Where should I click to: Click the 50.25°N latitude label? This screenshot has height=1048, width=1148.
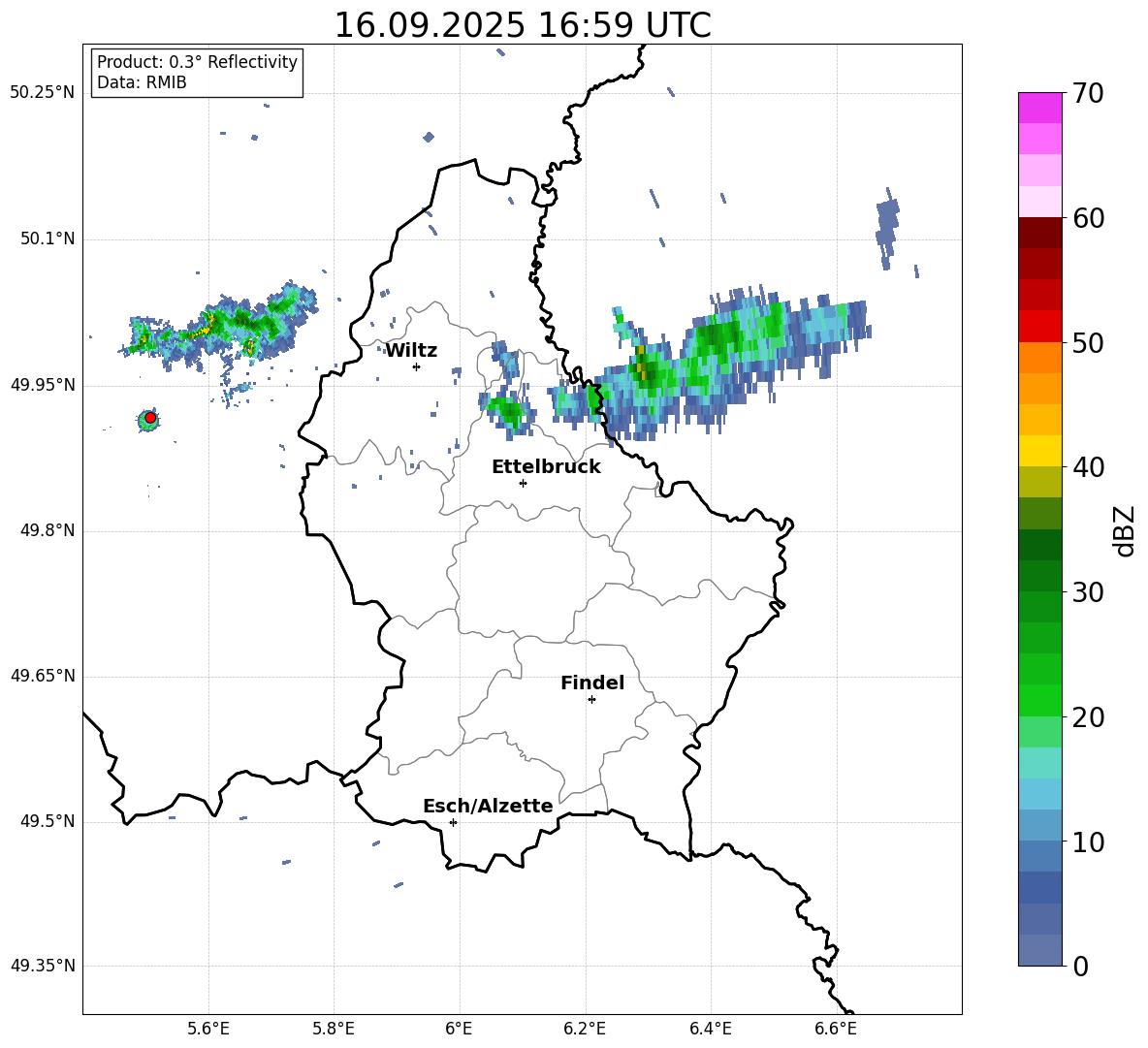click(43, 93)
